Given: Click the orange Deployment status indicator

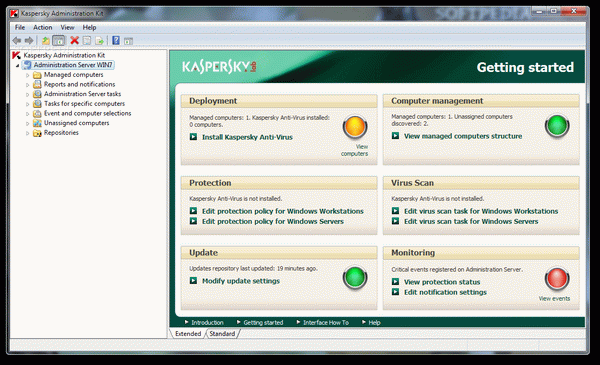Looking at the screenshot, I should coord(355,127).
